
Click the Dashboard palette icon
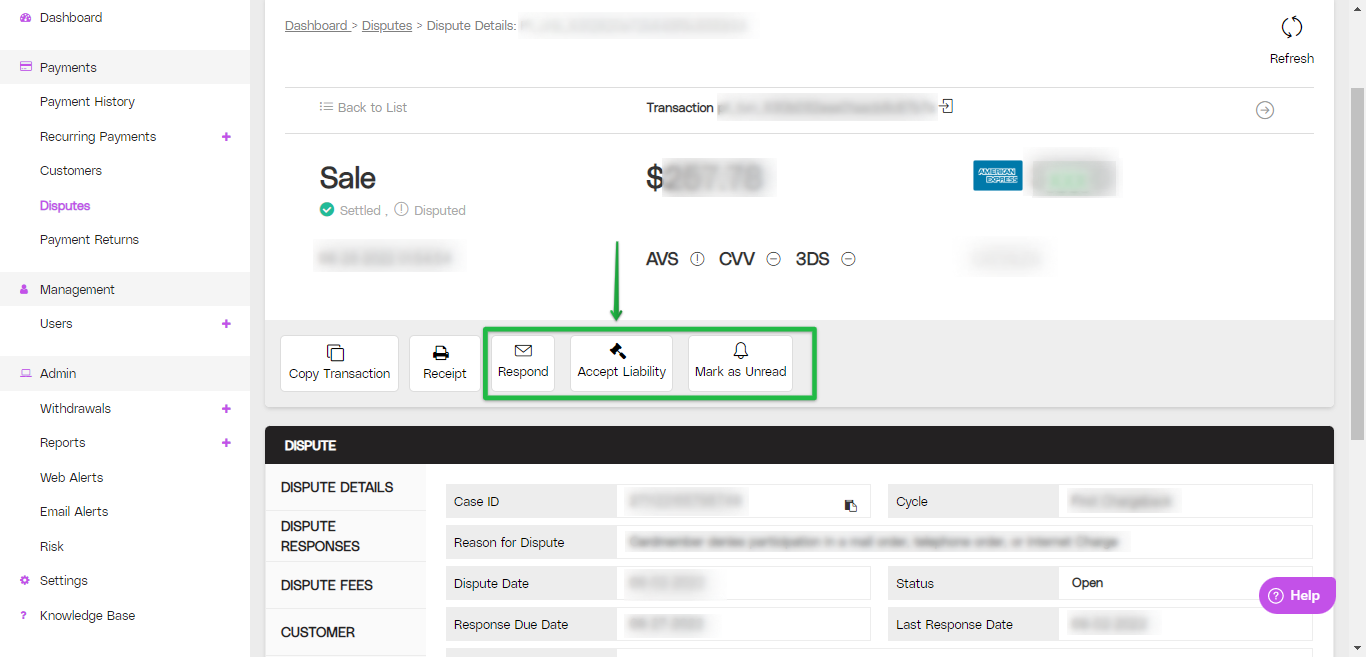(25, 18)
